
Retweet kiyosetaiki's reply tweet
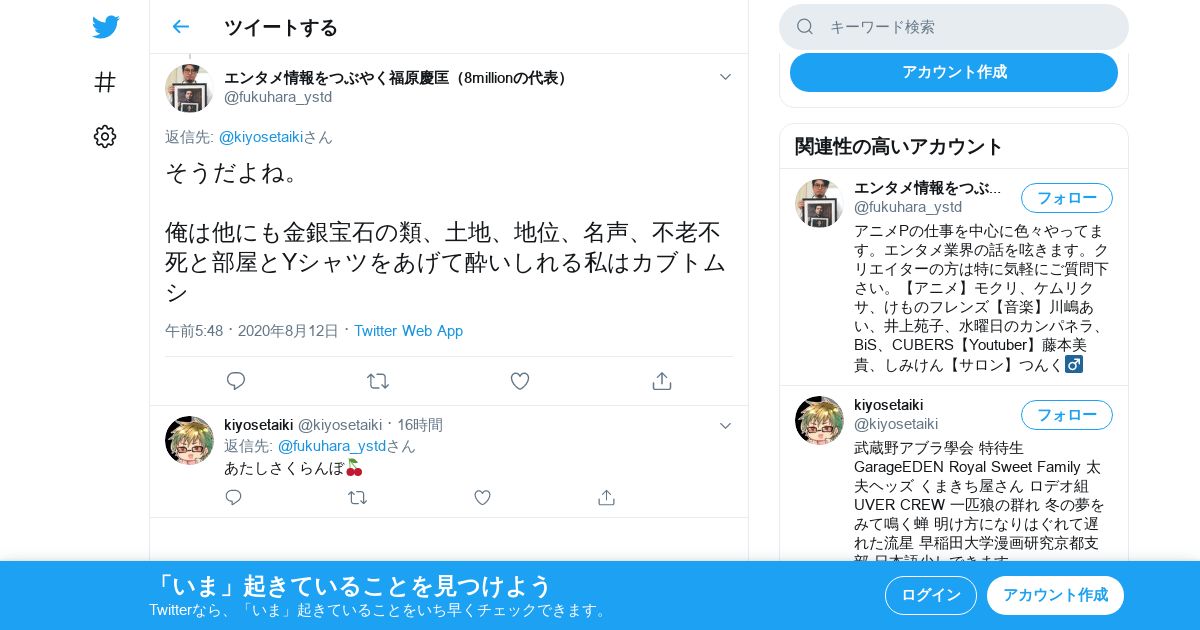coord(357,497)
